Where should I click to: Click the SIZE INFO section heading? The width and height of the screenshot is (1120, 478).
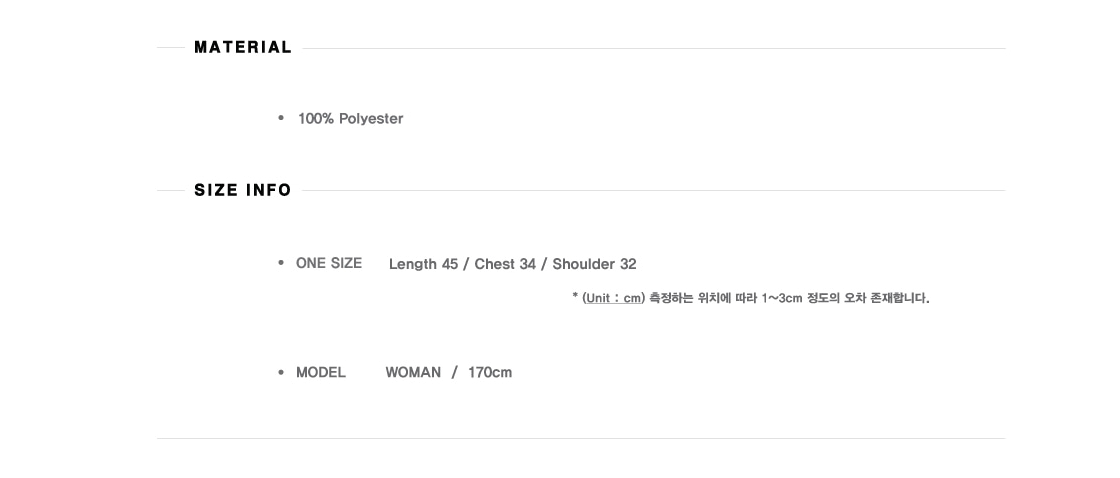point(243,190)
